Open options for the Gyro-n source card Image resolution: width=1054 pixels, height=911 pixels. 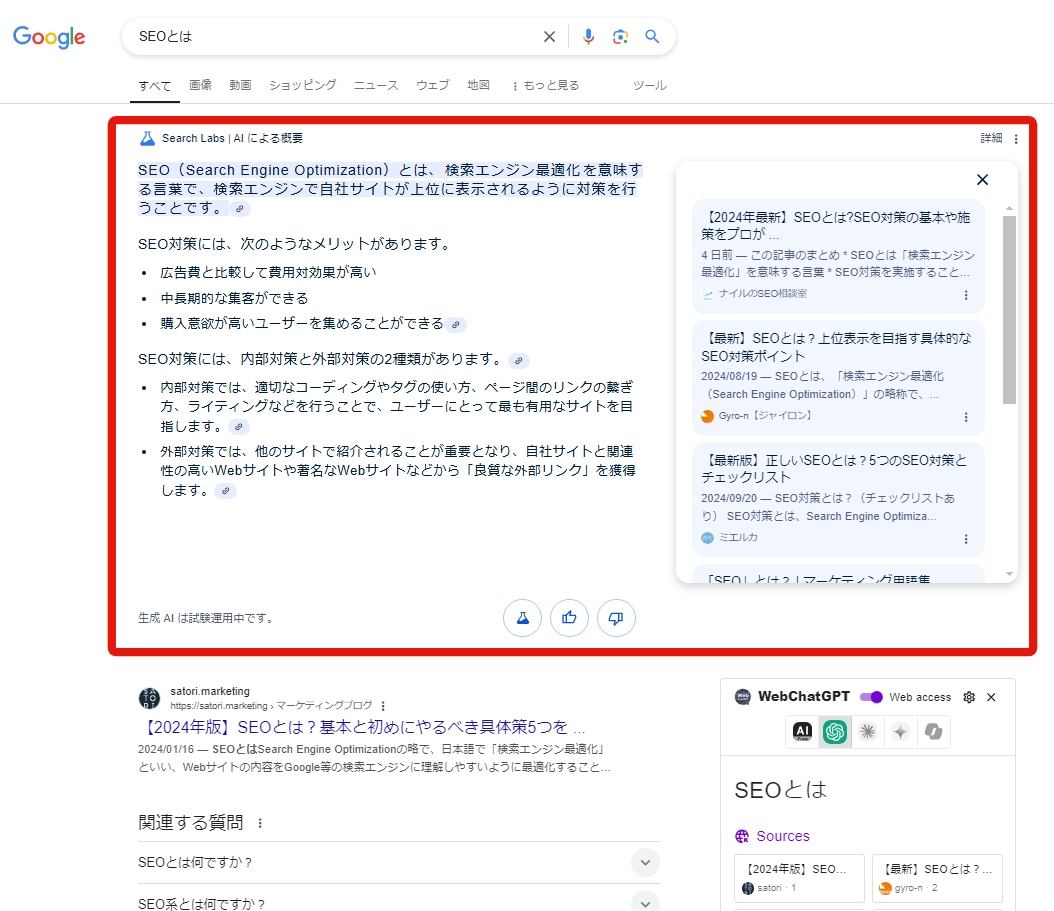click(966, 417)
